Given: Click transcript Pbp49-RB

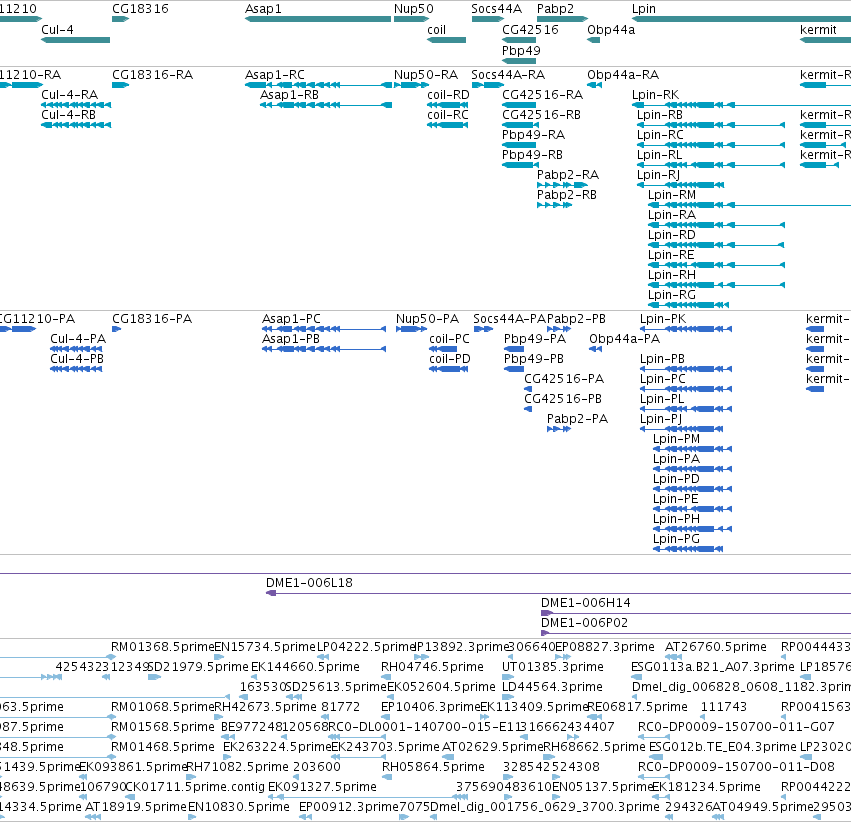Looking at the screenshot, I should 519,165.
